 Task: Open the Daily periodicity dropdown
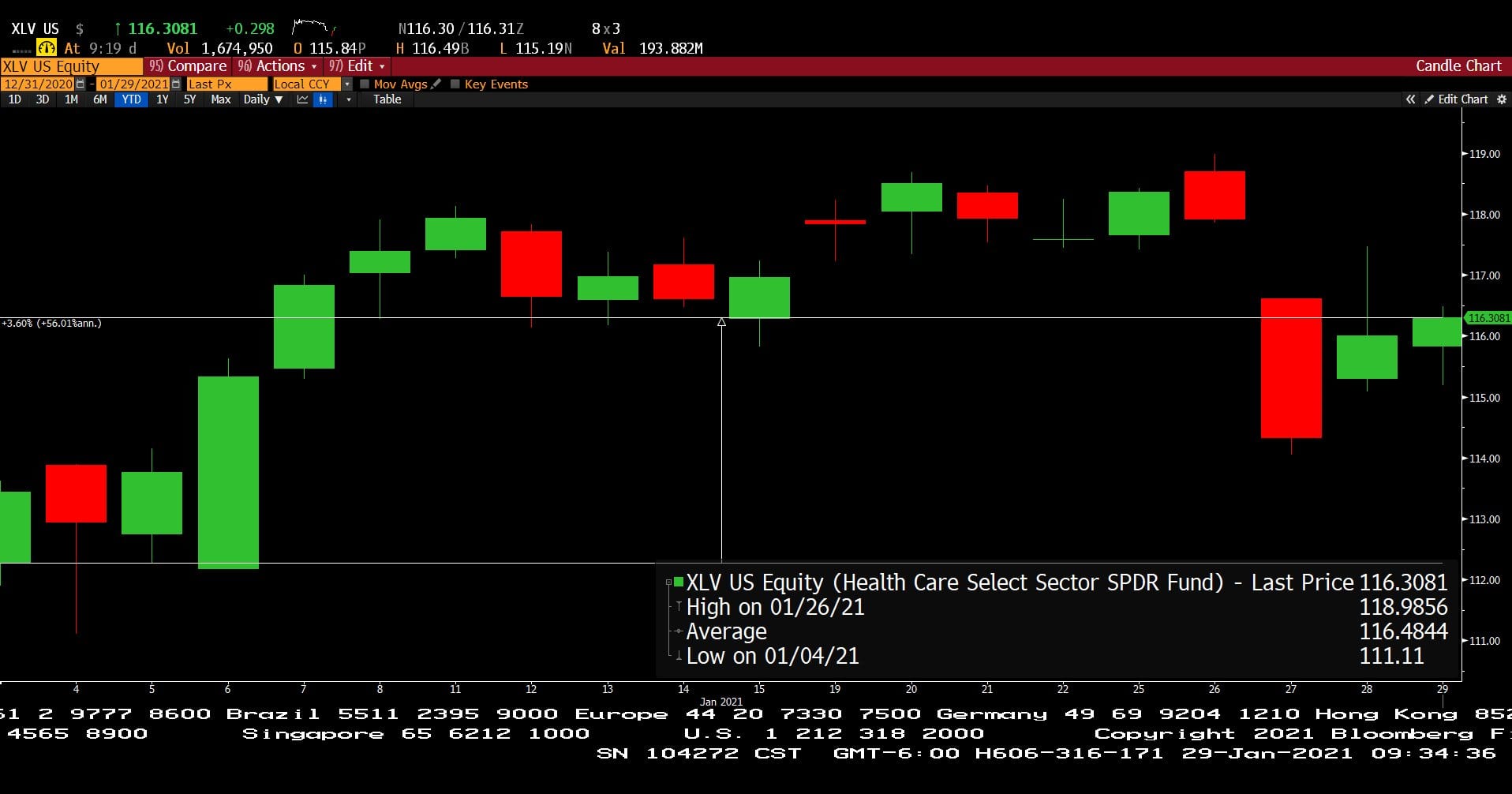pos(263,99)
